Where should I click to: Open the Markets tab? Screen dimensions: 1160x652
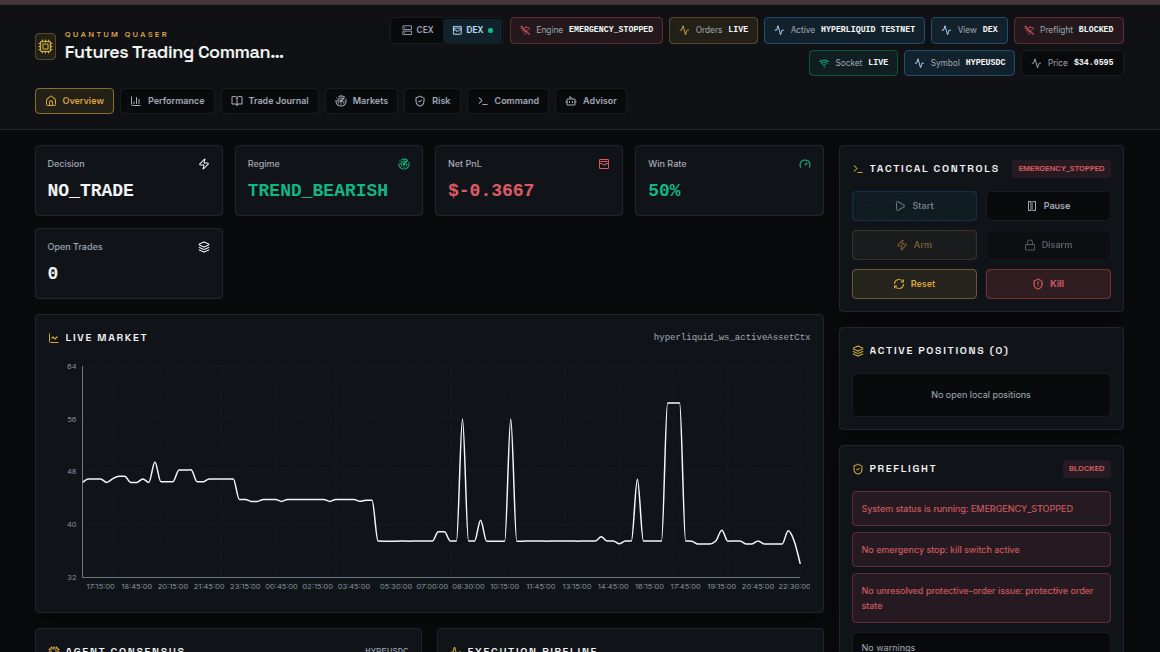pyautogui.click(x=361, y=101)
